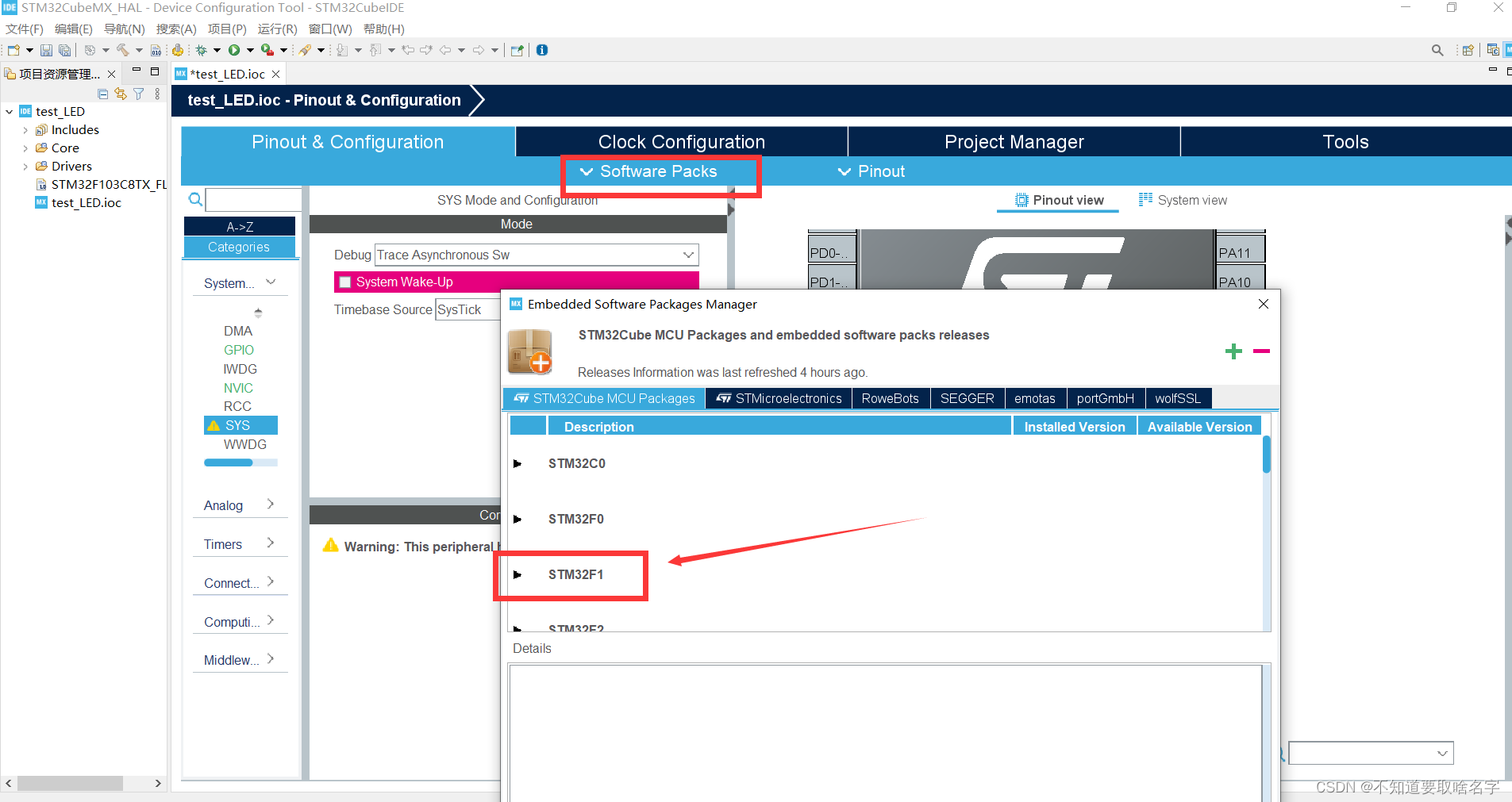Expand the Computing category
Screen dimensions: 1512x802
pos(271,621)
